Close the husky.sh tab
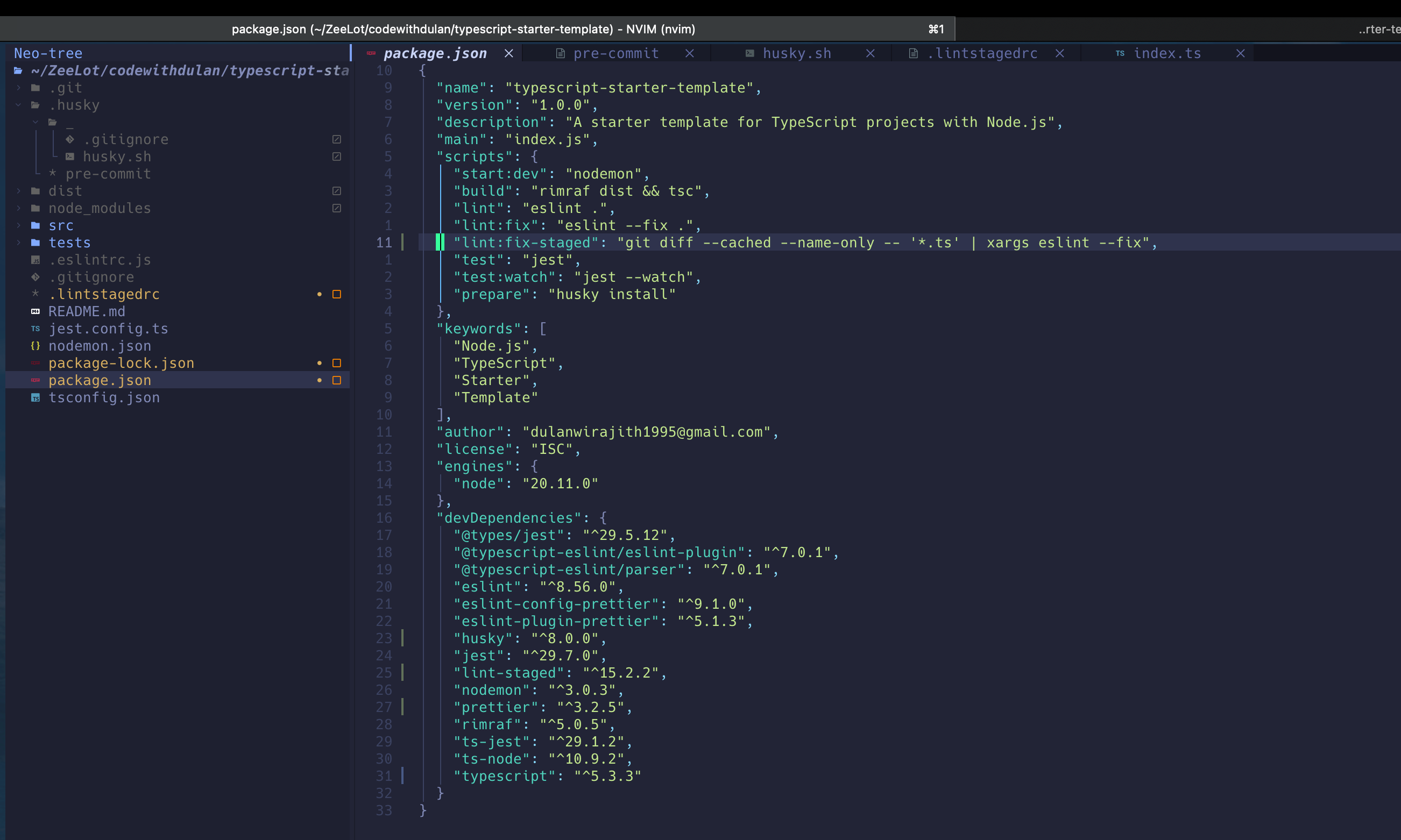Image resolution: width=1401 pixels, height=840 pixels. [x=871, y=53]
